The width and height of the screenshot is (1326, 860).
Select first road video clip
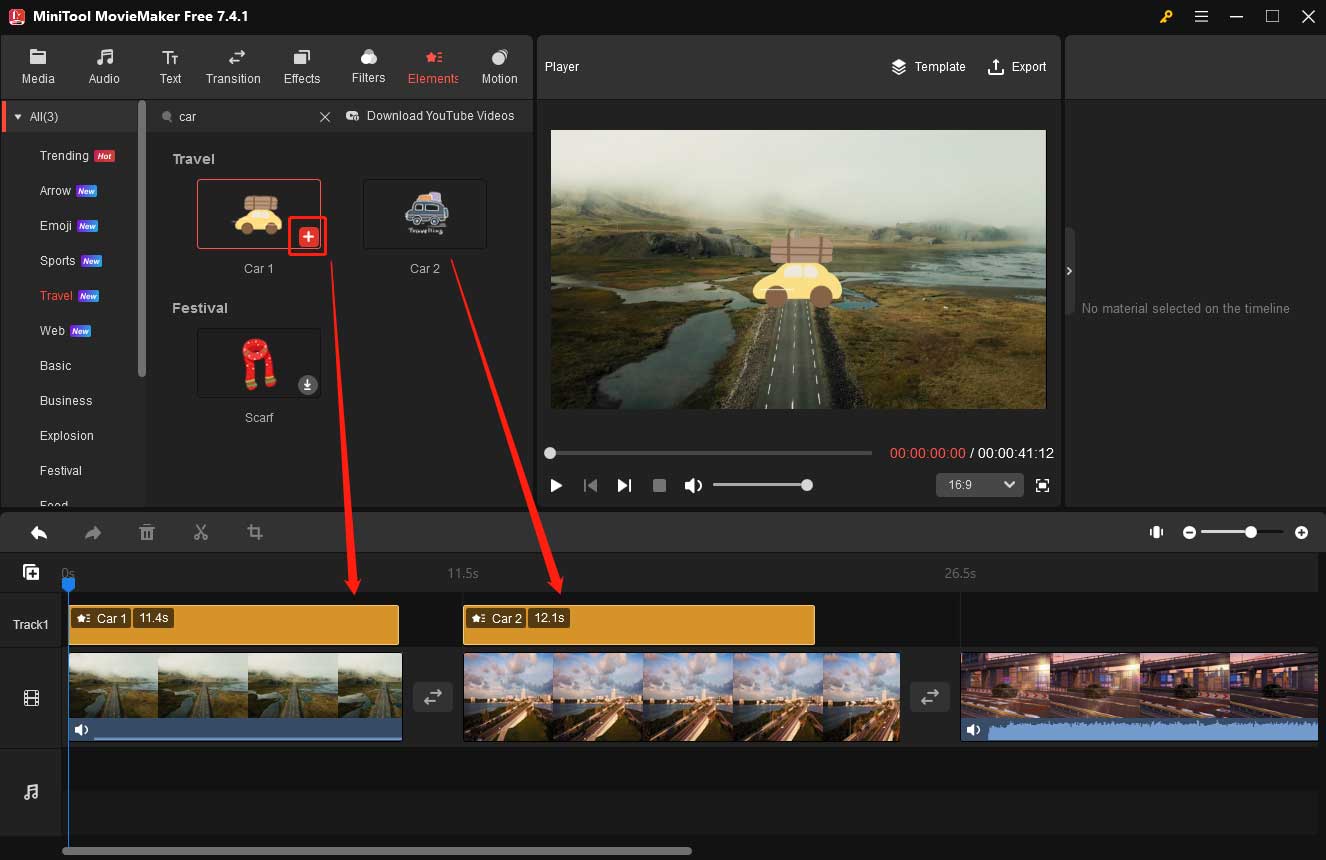coord(235,697)
